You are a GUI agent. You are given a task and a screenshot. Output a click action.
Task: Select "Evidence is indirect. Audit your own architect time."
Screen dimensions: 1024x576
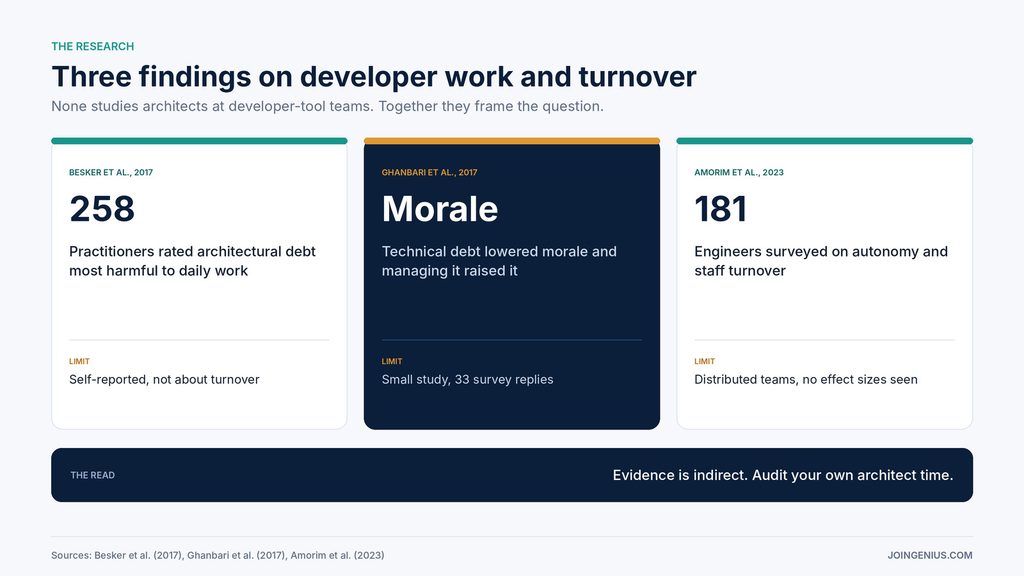coord(783,475)
